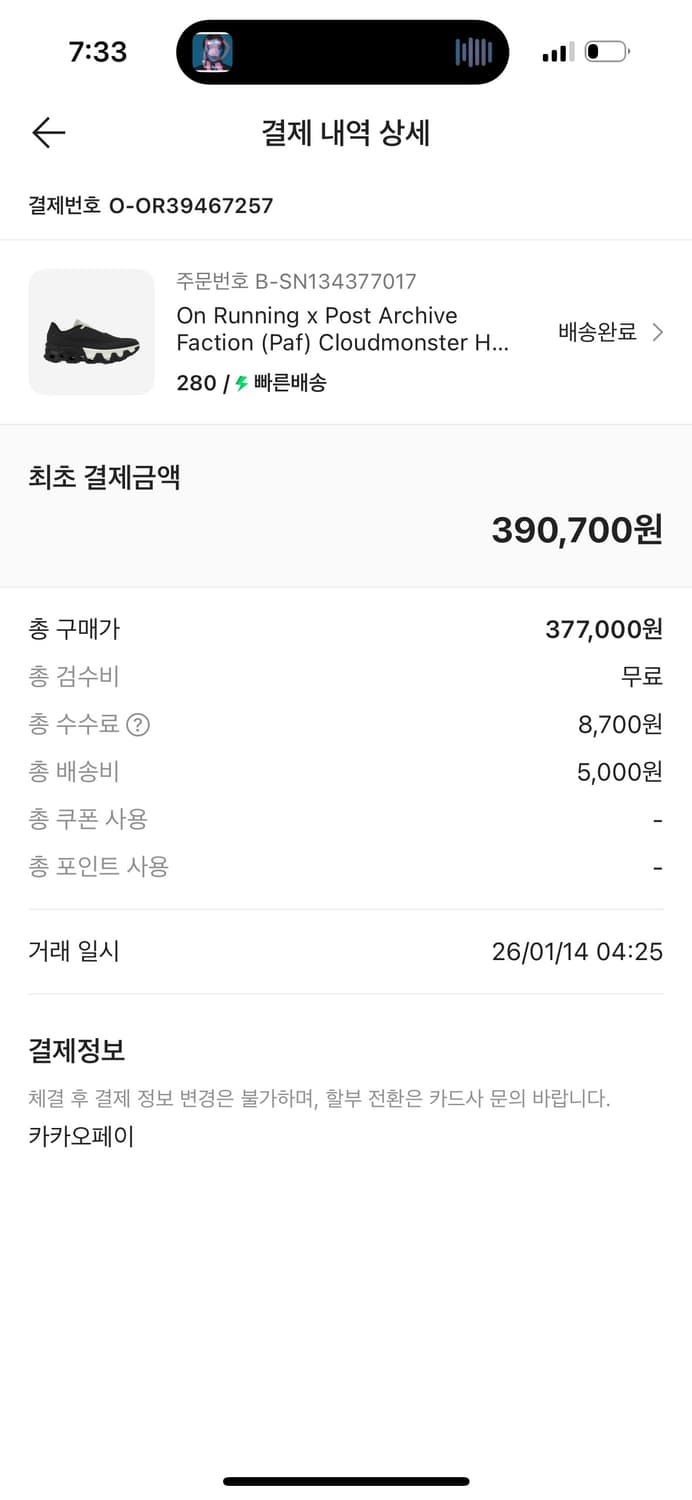Viewport: 692px width, 1500px height.
Task: Click the 카카오페이 payment method
Action: (80, 1135)
